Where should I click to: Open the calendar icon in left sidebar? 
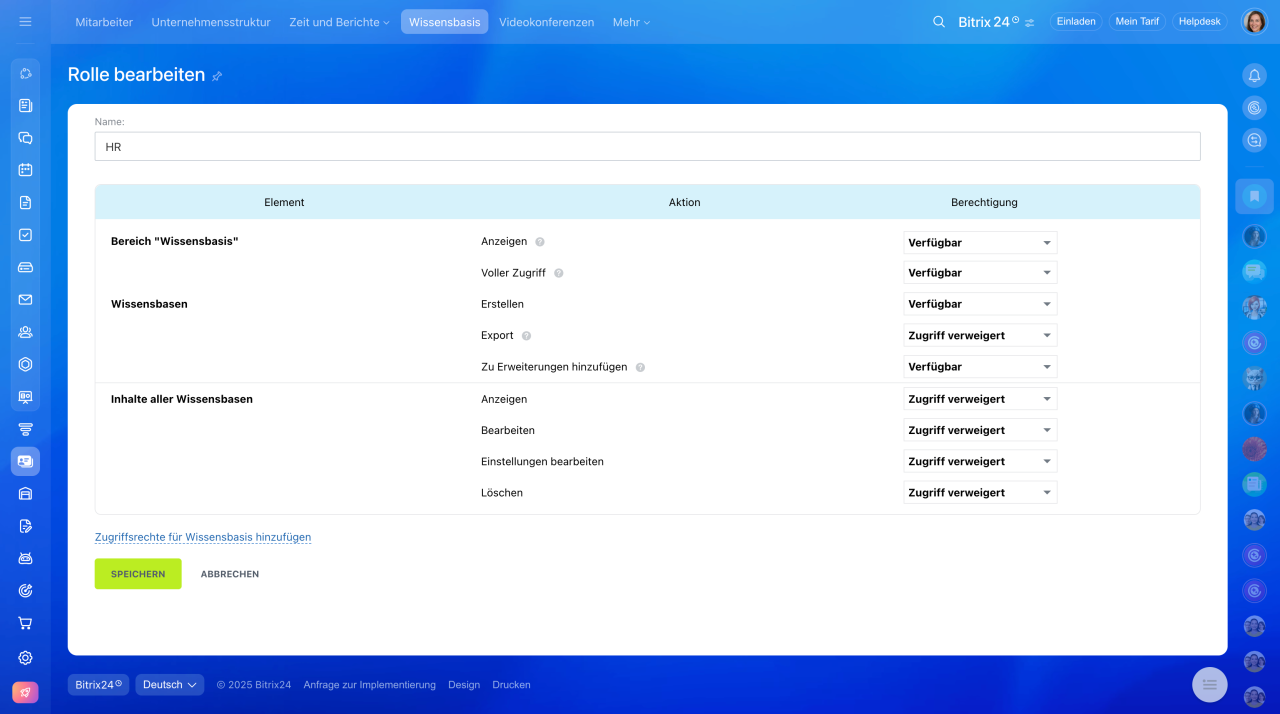(x=25, y=170)
